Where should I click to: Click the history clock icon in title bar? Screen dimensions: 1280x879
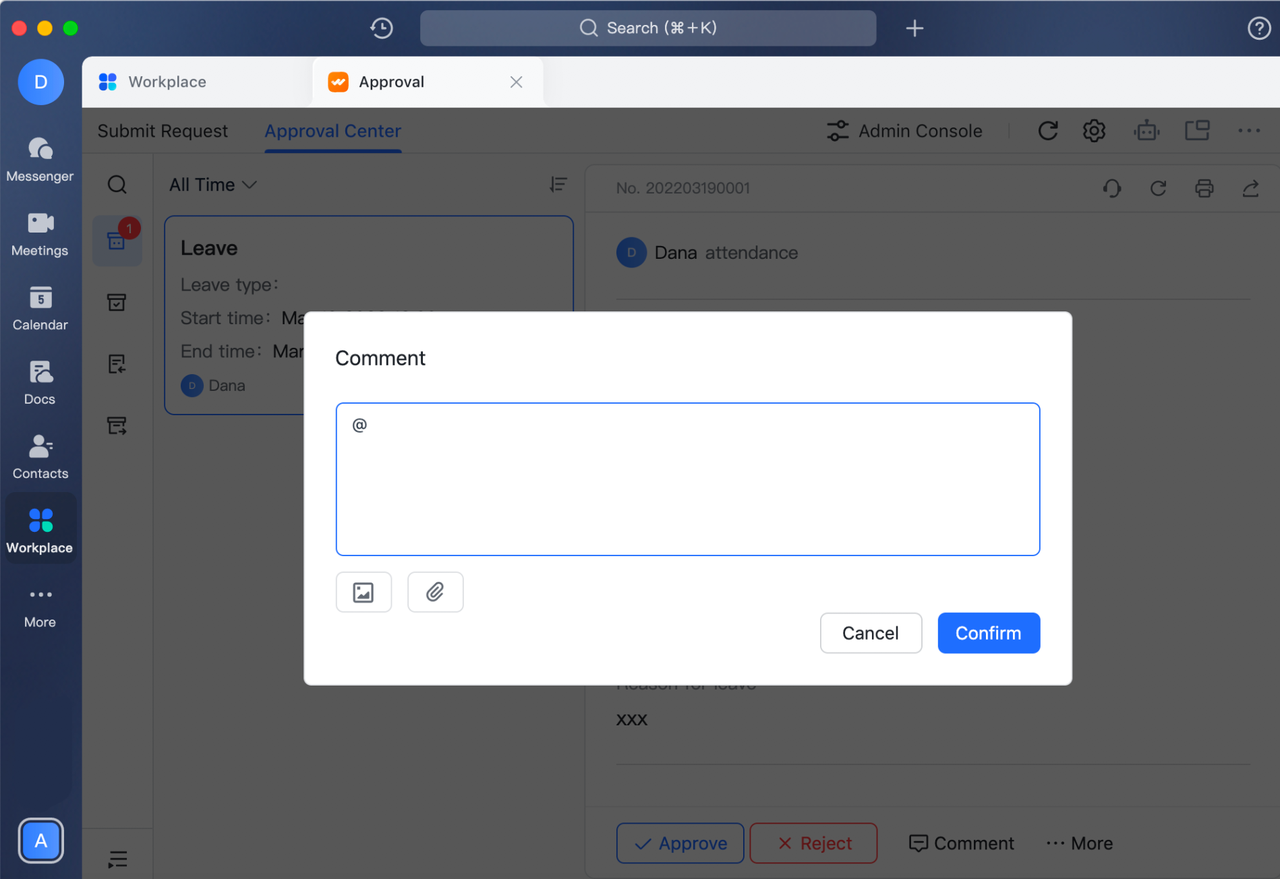pos(381,28)
